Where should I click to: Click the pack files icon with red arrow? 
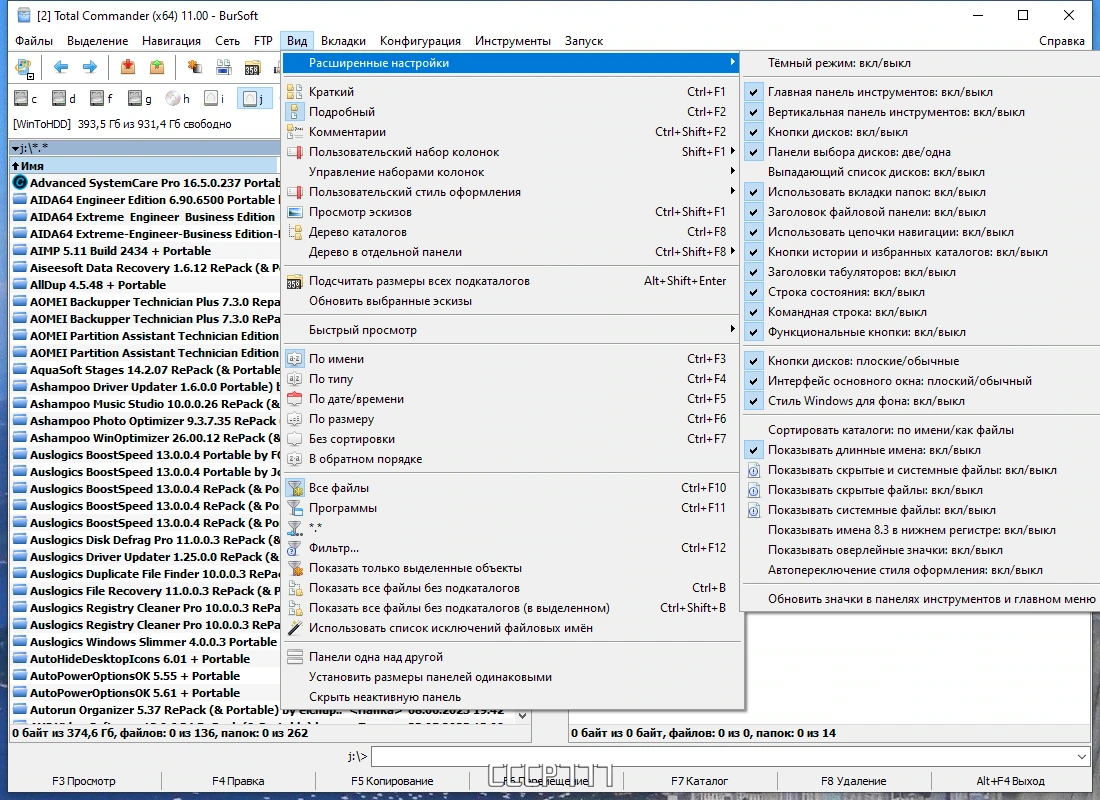click(128, 67)
